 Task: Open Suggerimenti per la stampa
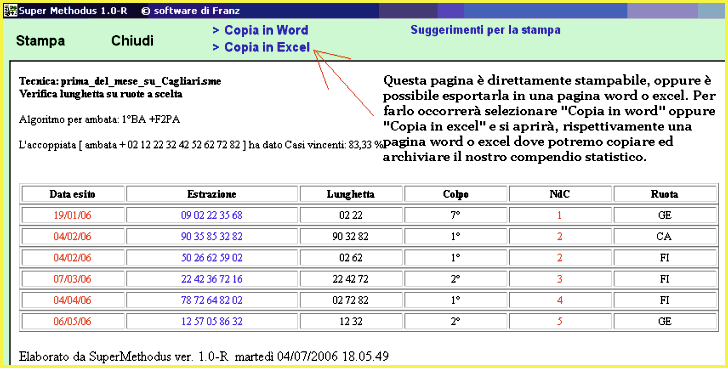[x=485, y=30]
